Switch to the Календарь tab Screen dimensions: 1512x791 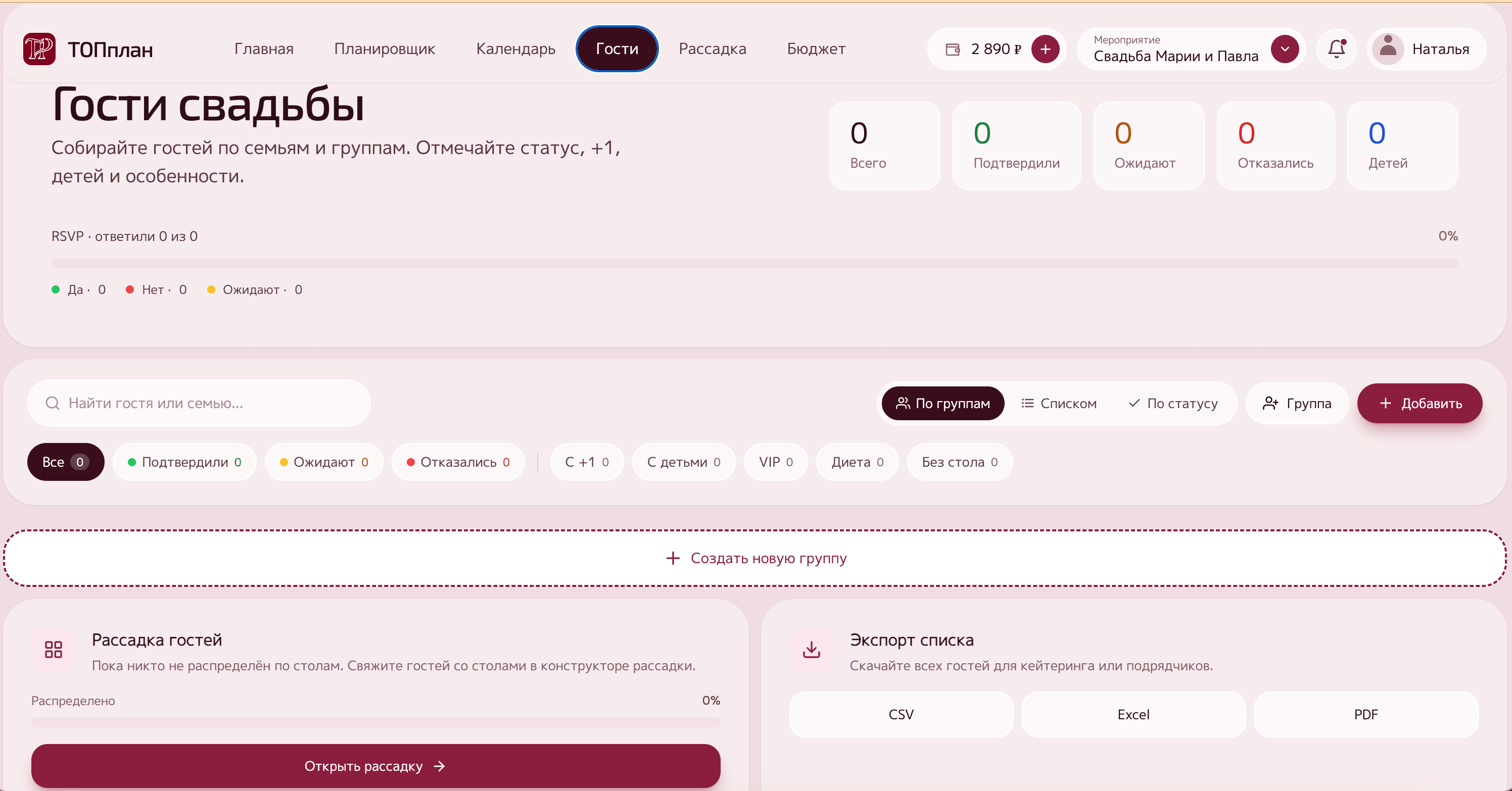click(515, 48)
